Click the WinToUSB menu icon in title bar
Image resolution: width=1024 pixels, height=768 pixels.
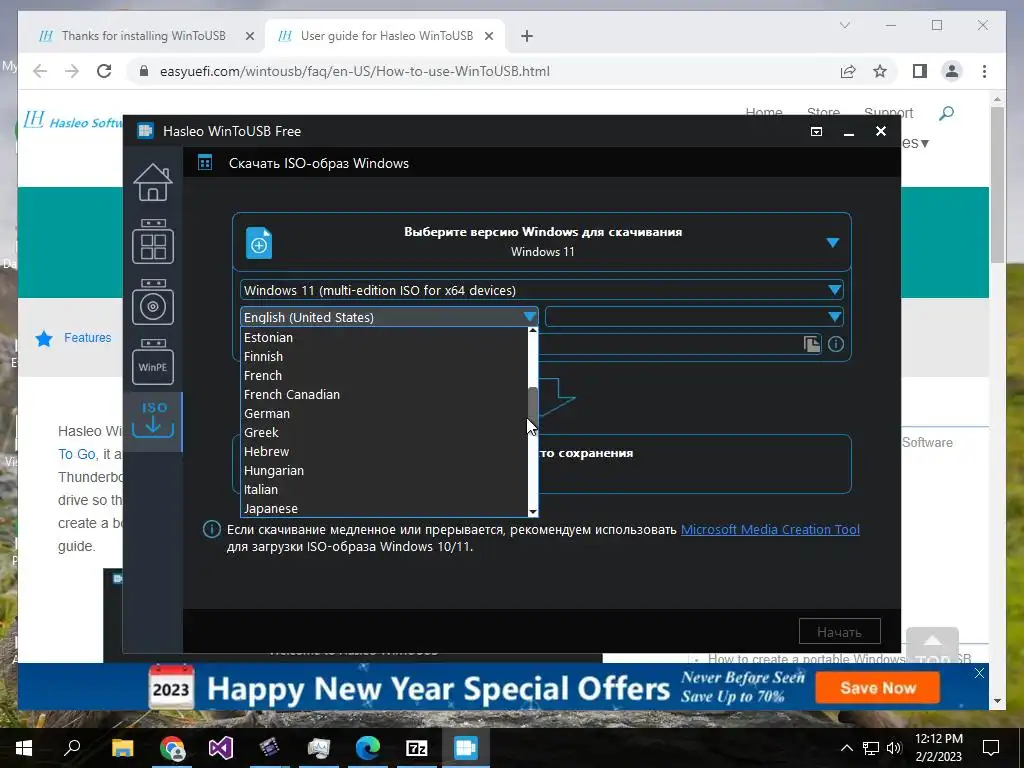click(x=816, y=131)
